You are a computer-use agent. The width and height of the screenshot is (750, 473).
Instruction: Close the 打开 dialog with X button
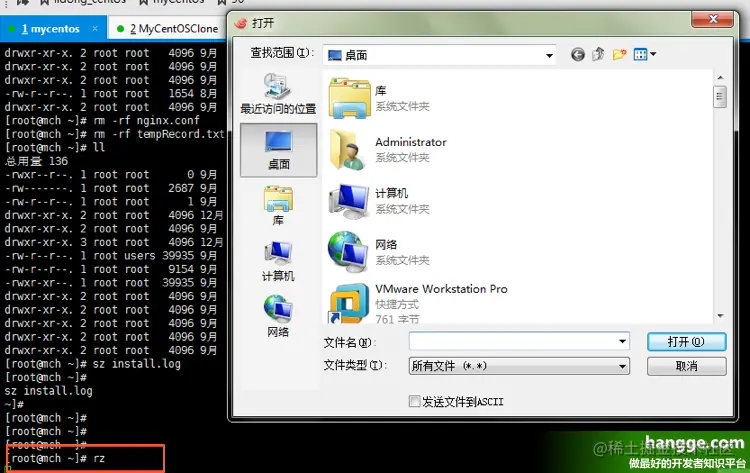pos(712,19)
